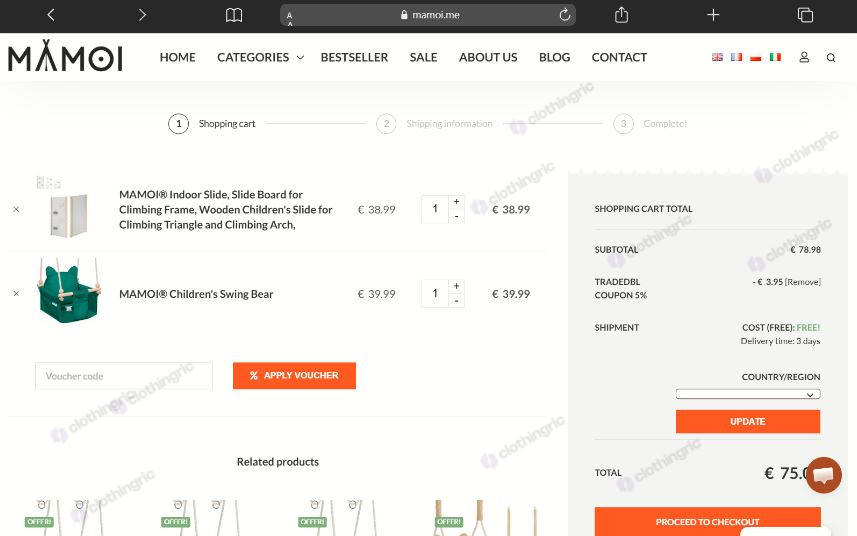The width and height of the screenshot is (857, 536).
Task: Open the user account icon
Action: pos(804,57)
